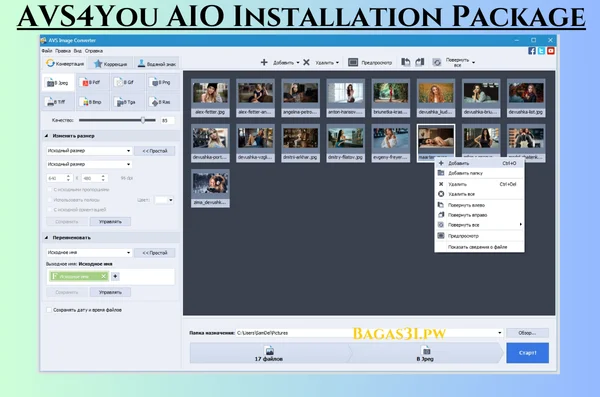Open the YouTube icon link
600x397 pixels.
(551, 51)
